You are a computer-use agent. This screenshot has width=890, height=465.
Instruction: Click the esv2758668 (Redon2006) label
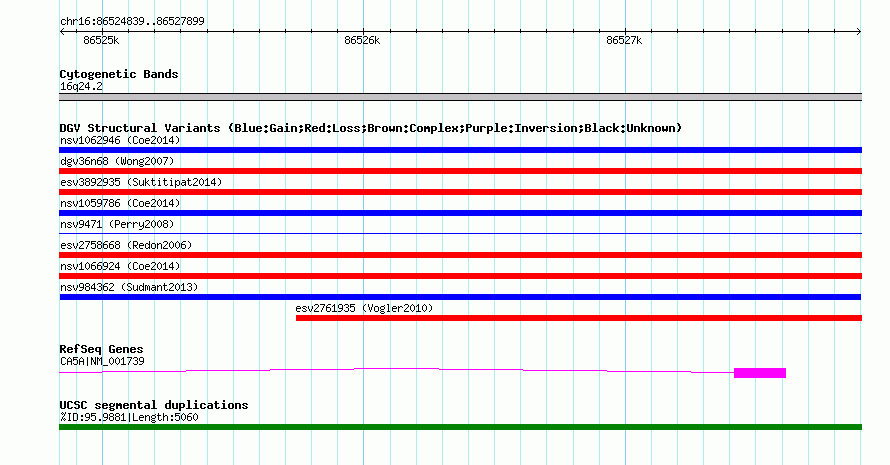click(126, 245)
